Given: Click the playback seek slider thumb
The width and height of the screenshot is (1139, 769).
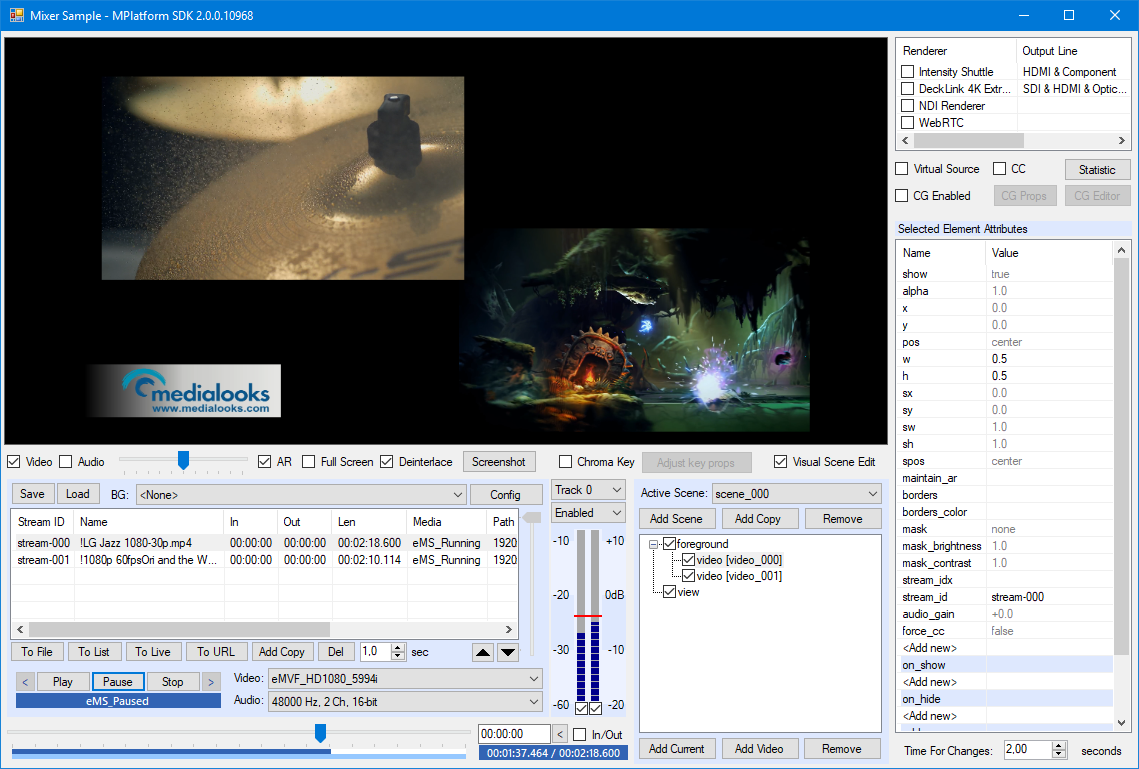Looking at the screenshot, I should [x=320, y=733].
